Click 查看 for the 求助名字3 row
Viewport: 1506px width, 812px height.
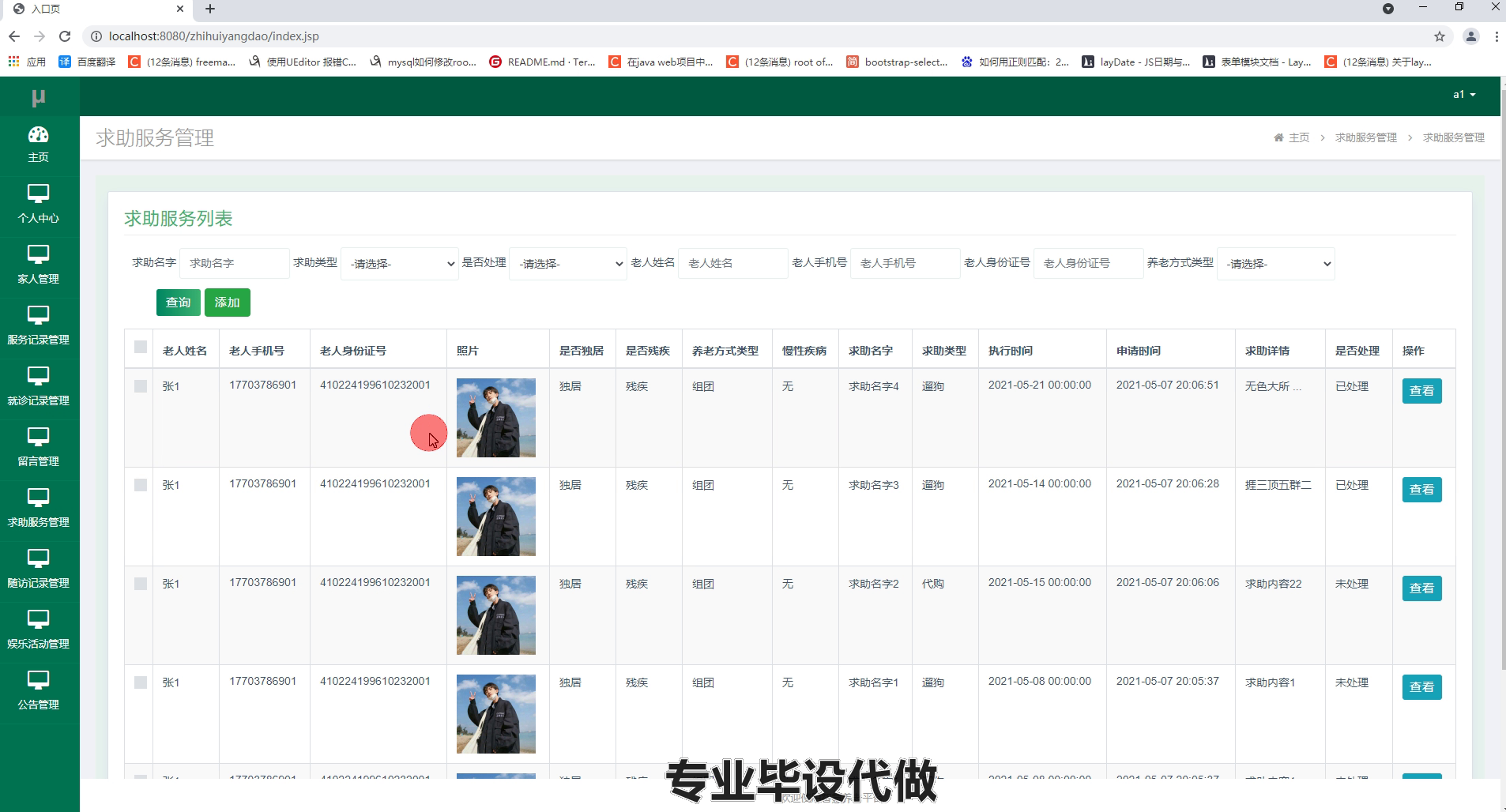click(1421, 490)
